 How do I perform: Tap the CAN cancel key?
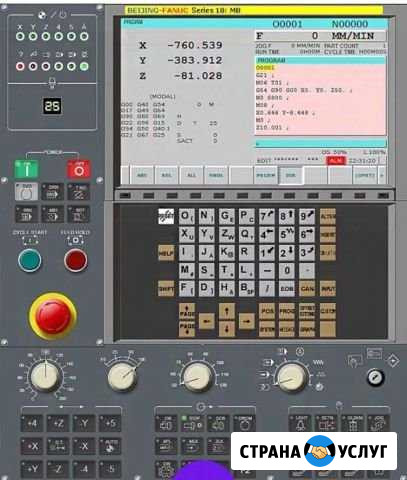point(307,289)
